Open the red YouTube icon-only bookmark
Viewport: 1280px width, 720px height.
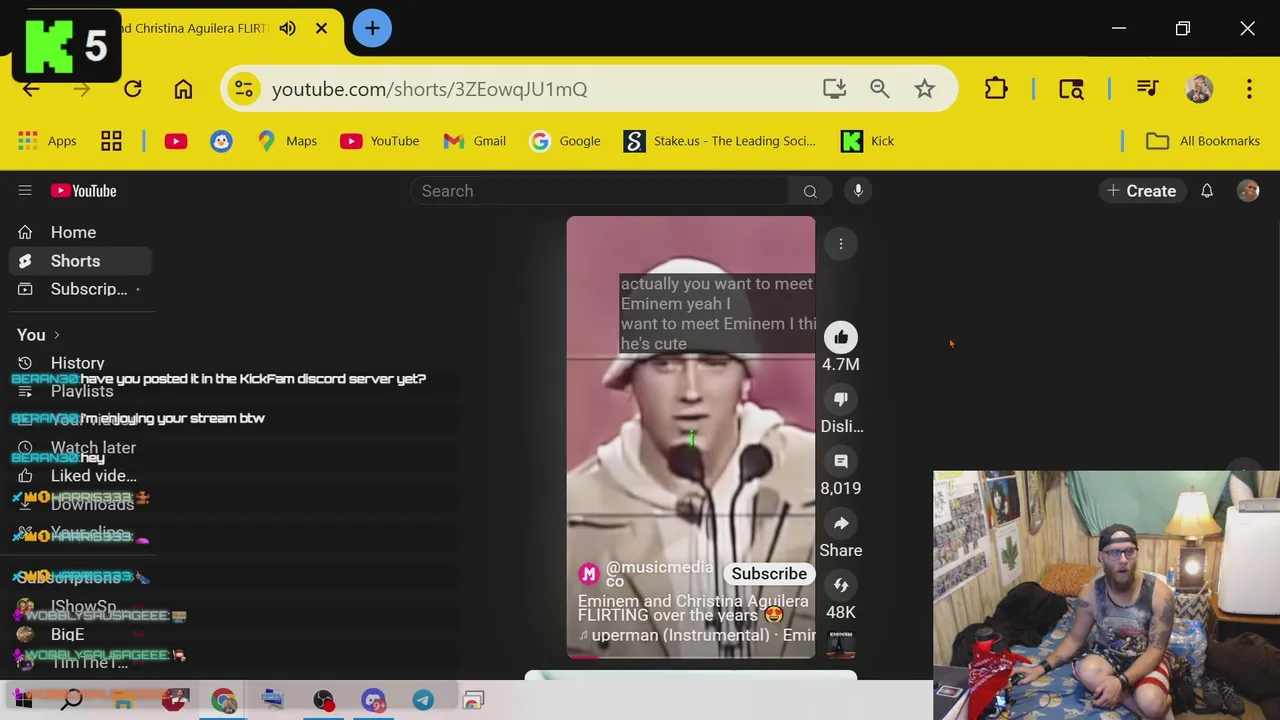(x=176, y=141)
